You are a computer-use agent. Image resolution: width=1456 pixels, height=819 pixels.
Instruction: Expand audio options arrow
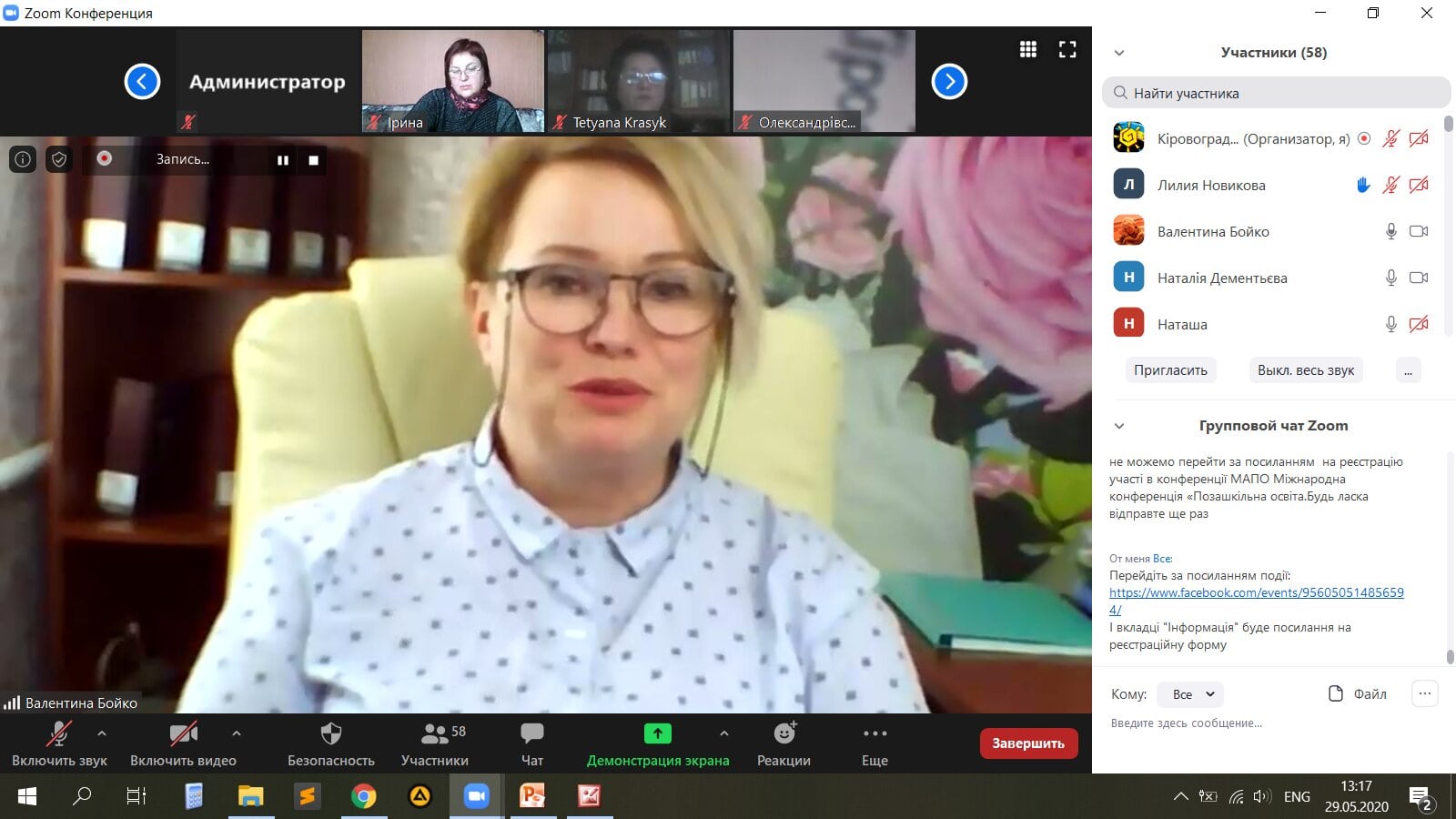coord(102,733)
